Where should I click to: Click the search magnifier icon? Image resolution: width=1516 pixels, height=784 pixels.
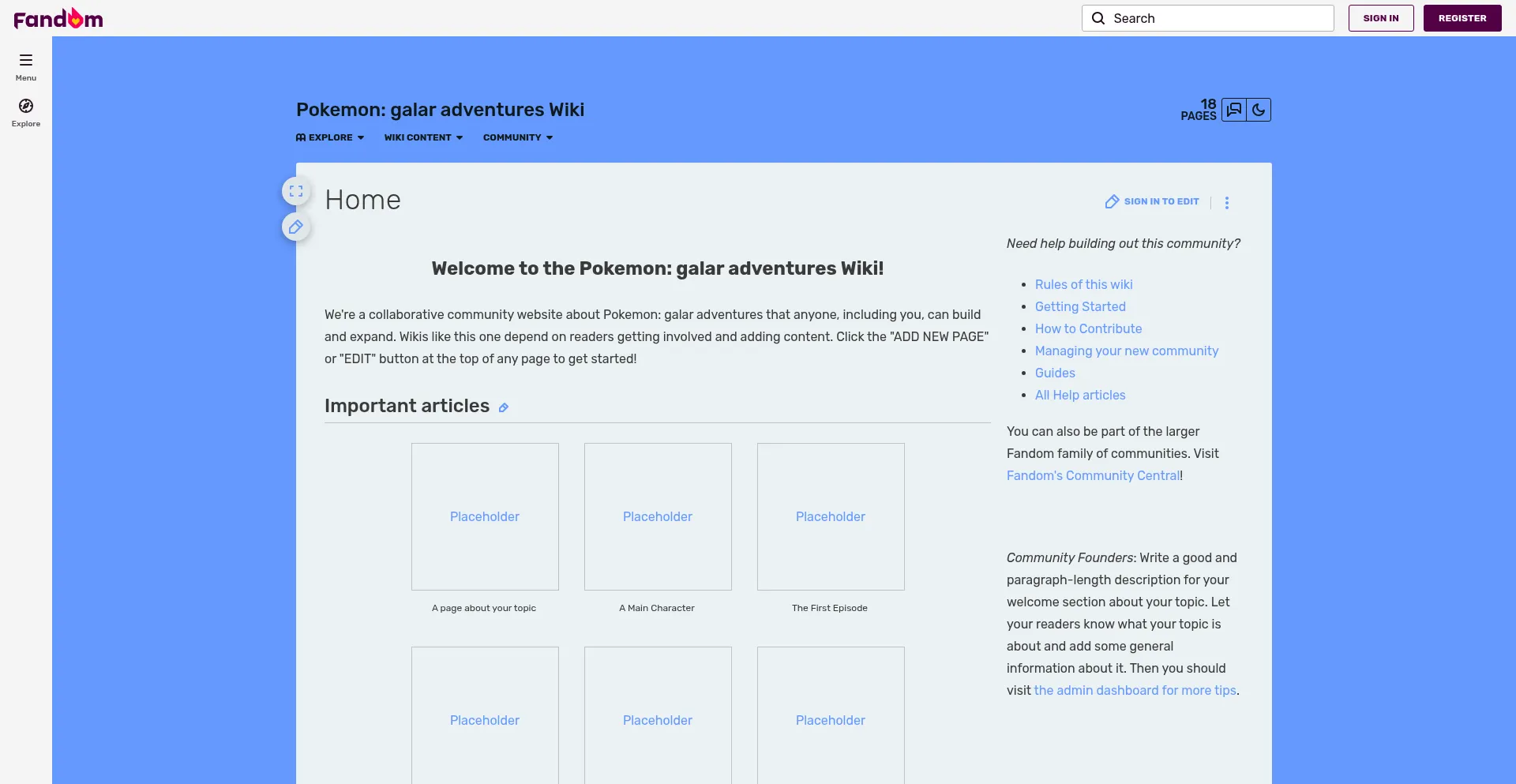pyautogui.click(x=1098, y=18)
